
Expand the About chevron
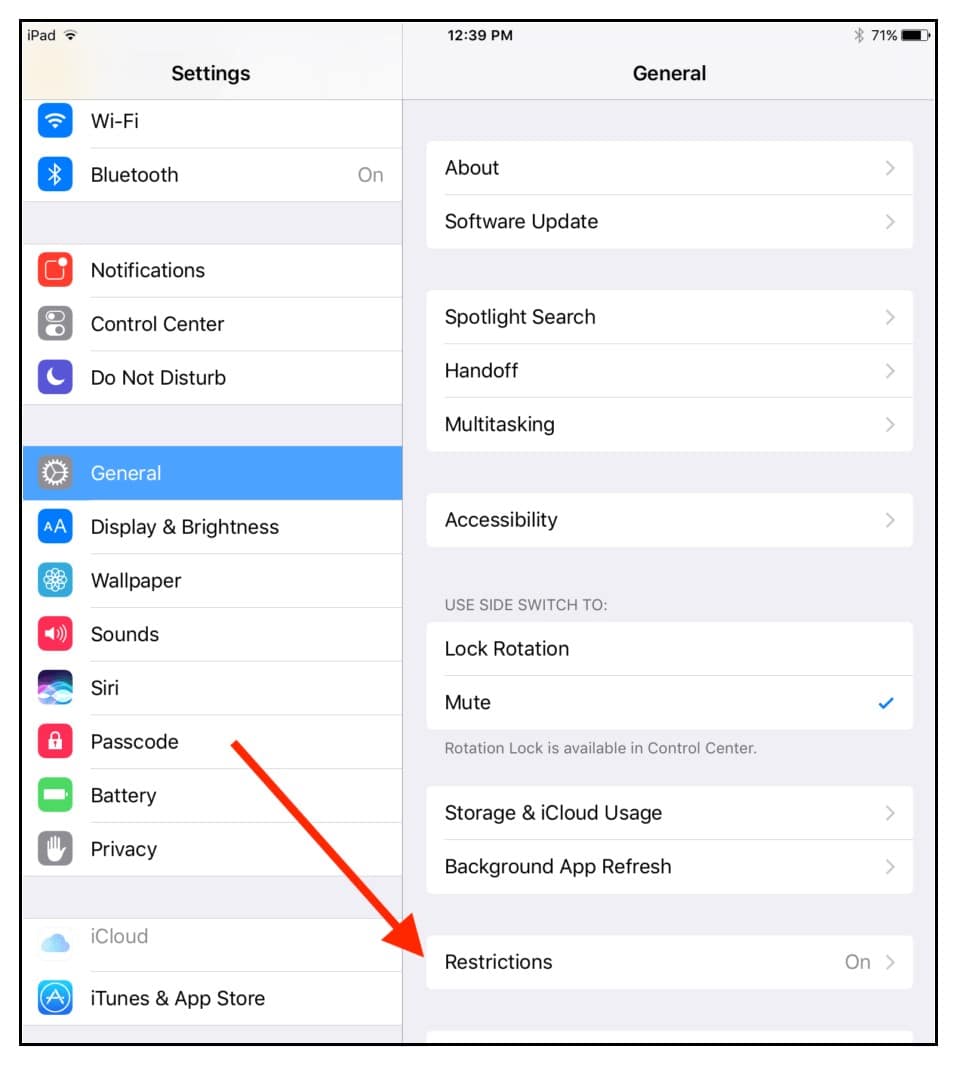tap(890, 168)
